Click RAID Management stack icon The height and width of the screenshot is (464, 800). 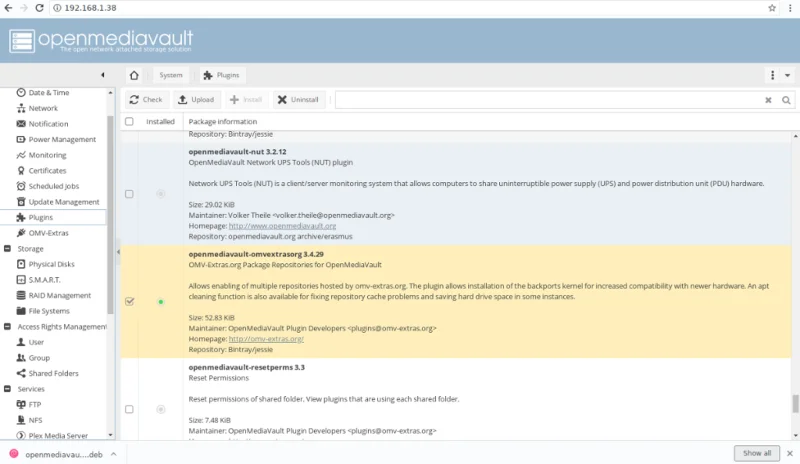click(21, 295)
